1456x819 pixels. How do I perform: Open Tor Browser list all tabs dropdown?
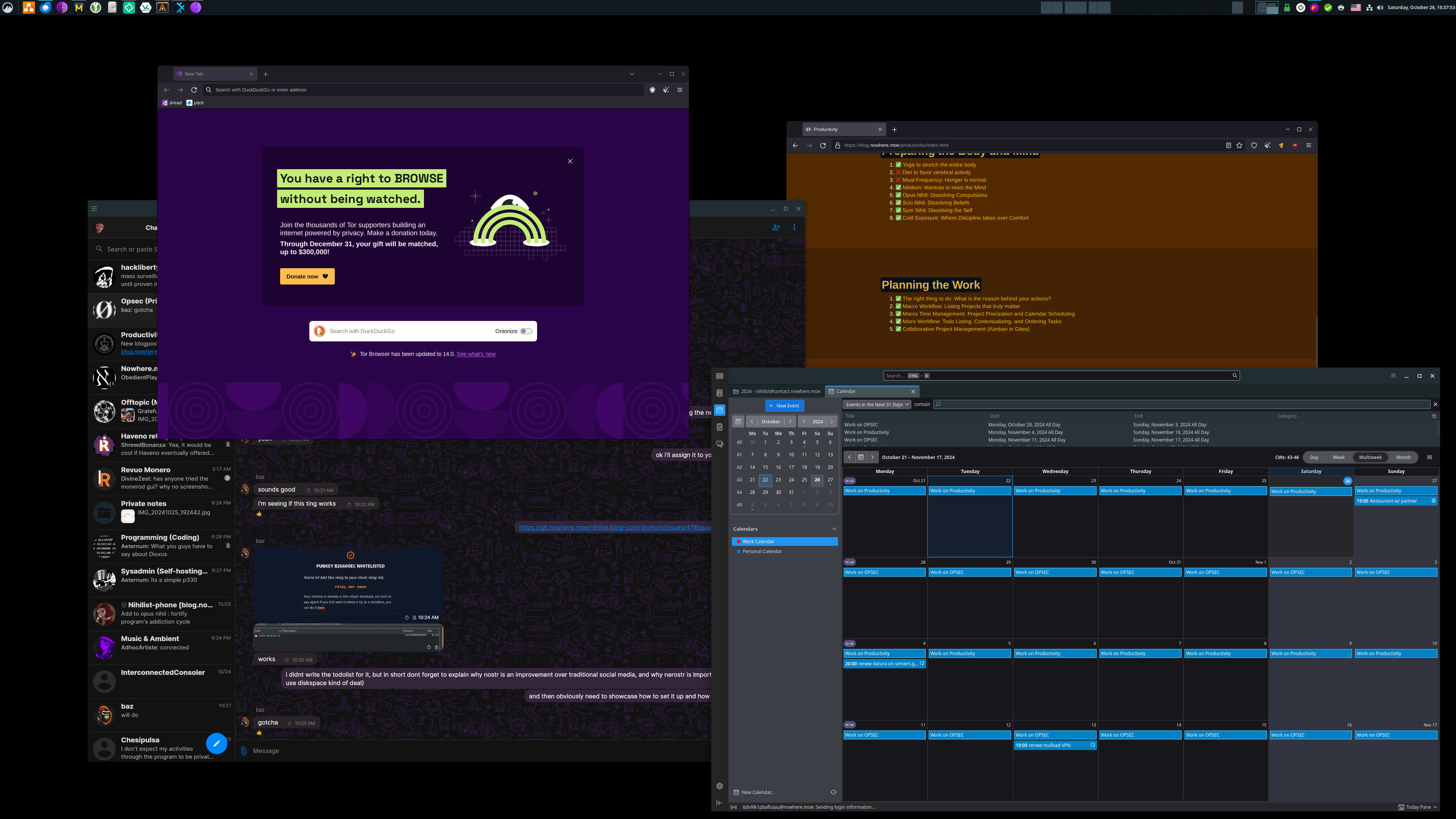tap(632, 74)
